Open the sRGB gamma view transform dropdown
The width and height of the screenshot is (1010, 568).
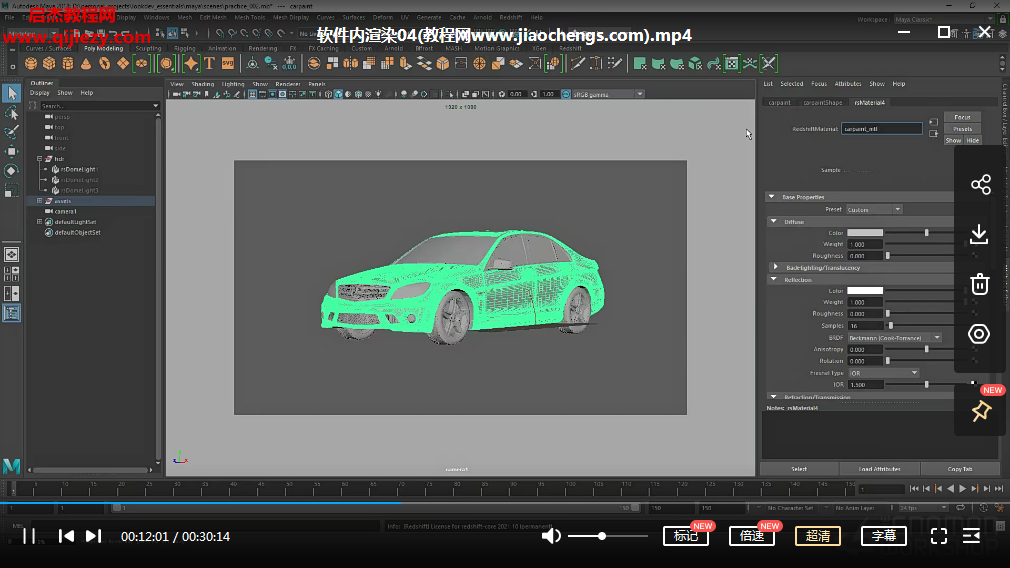[x=607, y=94]
